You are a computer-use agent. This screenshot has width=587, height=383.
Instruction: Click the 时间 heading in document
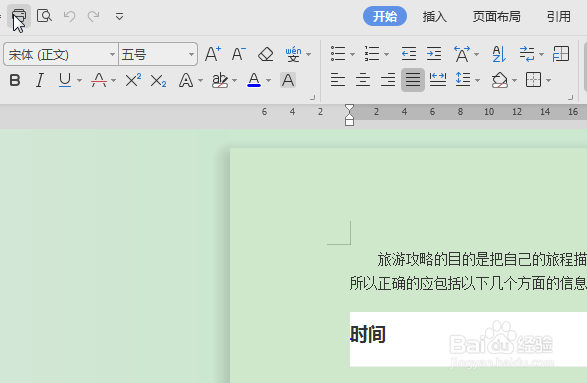tap(368, 334)
